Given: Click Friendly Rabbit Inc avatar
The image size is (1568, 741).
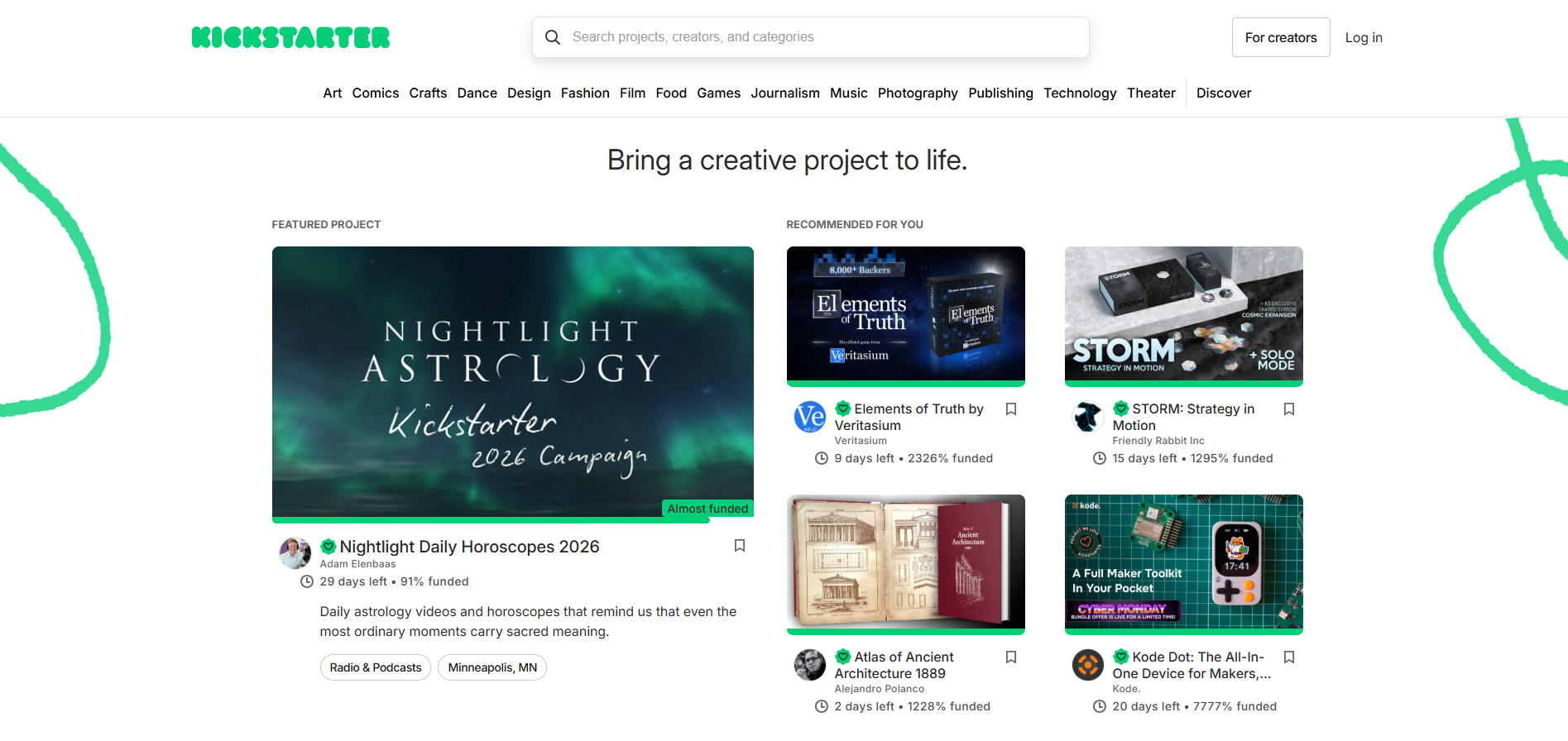Looking at the screenshot, I should coord(1088,417).
